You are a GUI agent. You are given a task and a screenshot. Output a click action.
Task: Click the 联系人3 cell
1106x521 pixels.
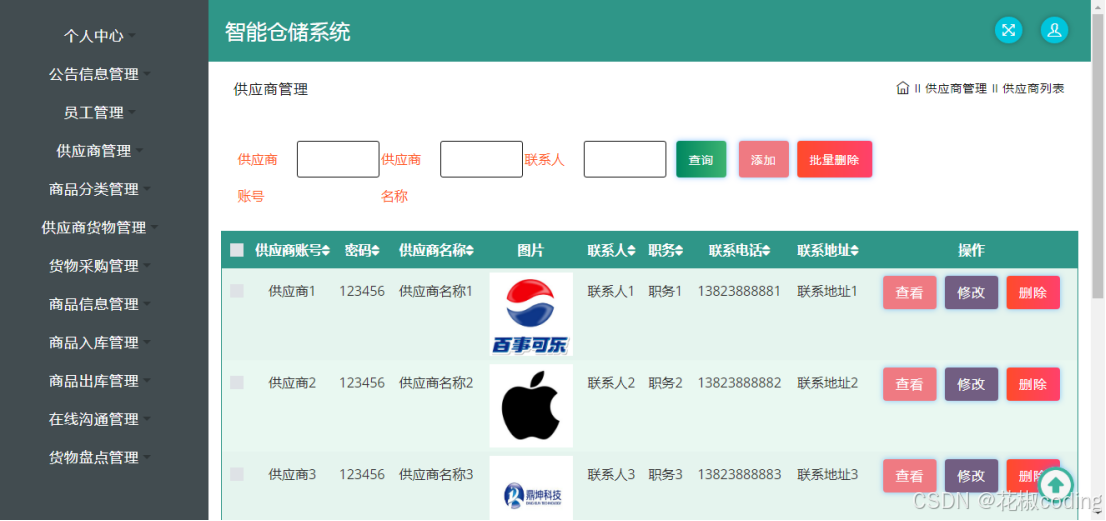point(612,474)
